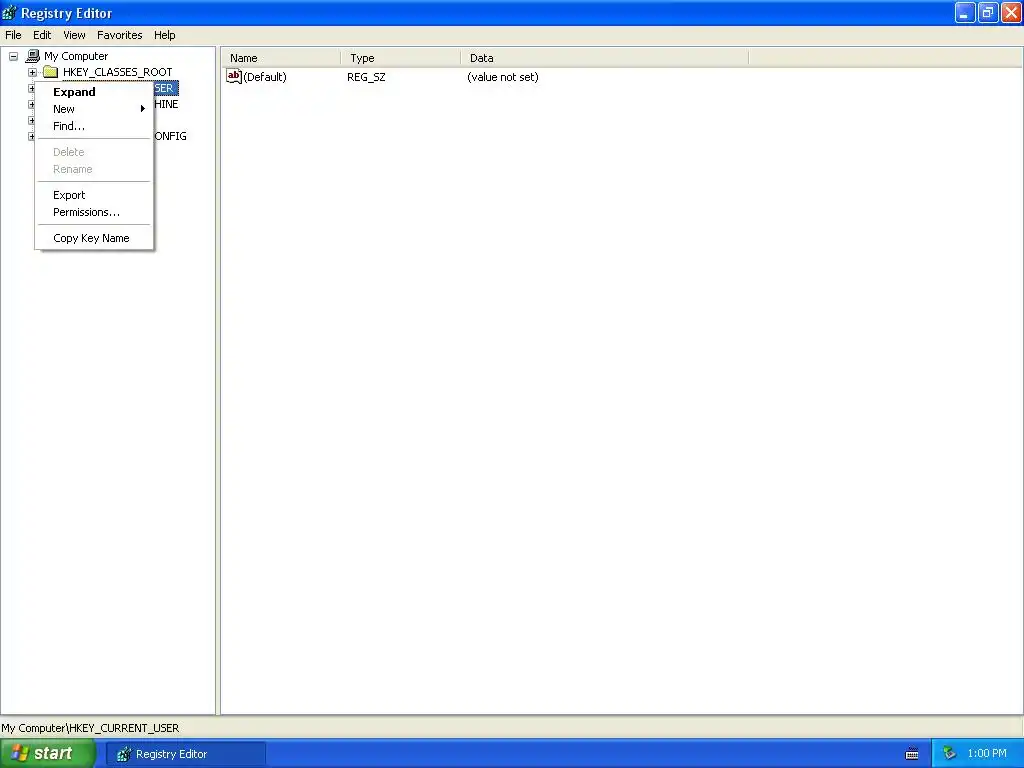Click the (Default) string value icon

coord(234,76)
